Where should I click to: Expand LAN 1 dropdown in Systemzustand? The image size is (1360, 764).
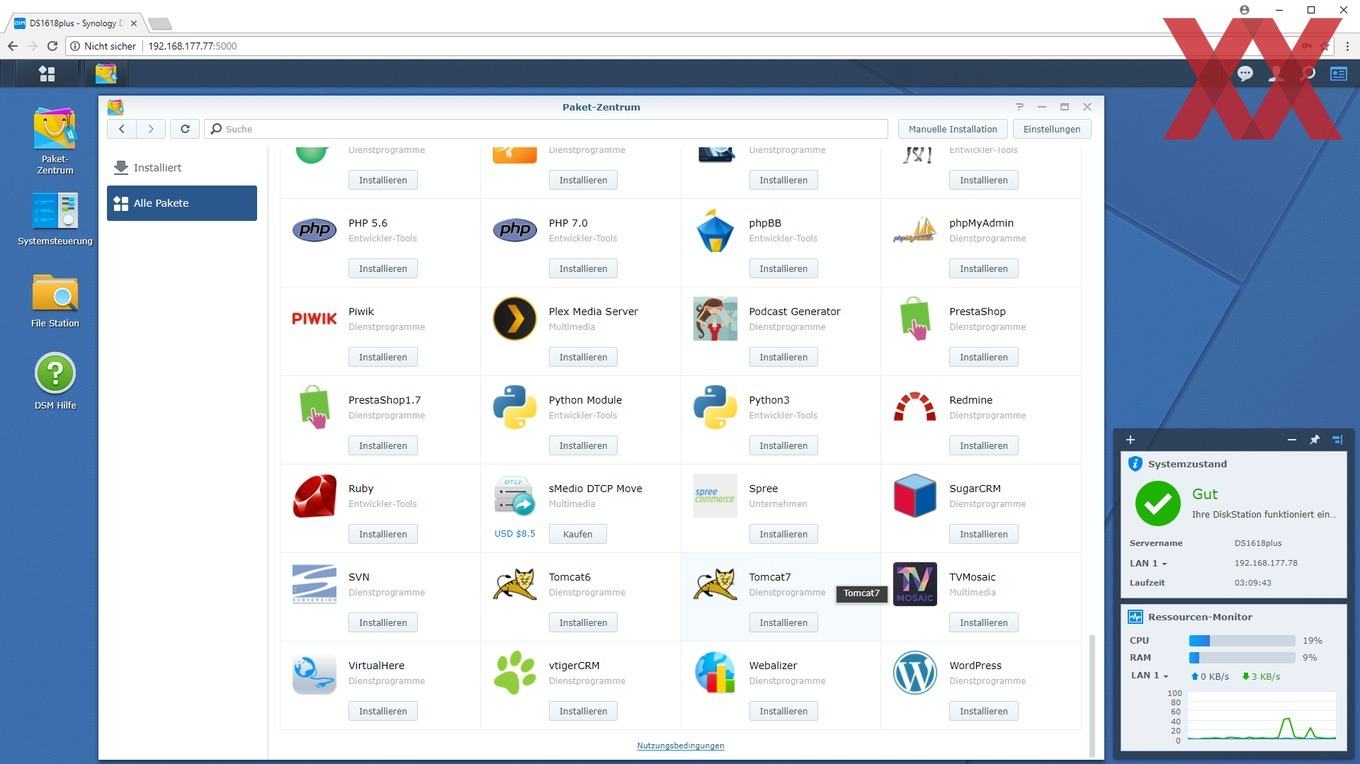[x=1149, y=563]
